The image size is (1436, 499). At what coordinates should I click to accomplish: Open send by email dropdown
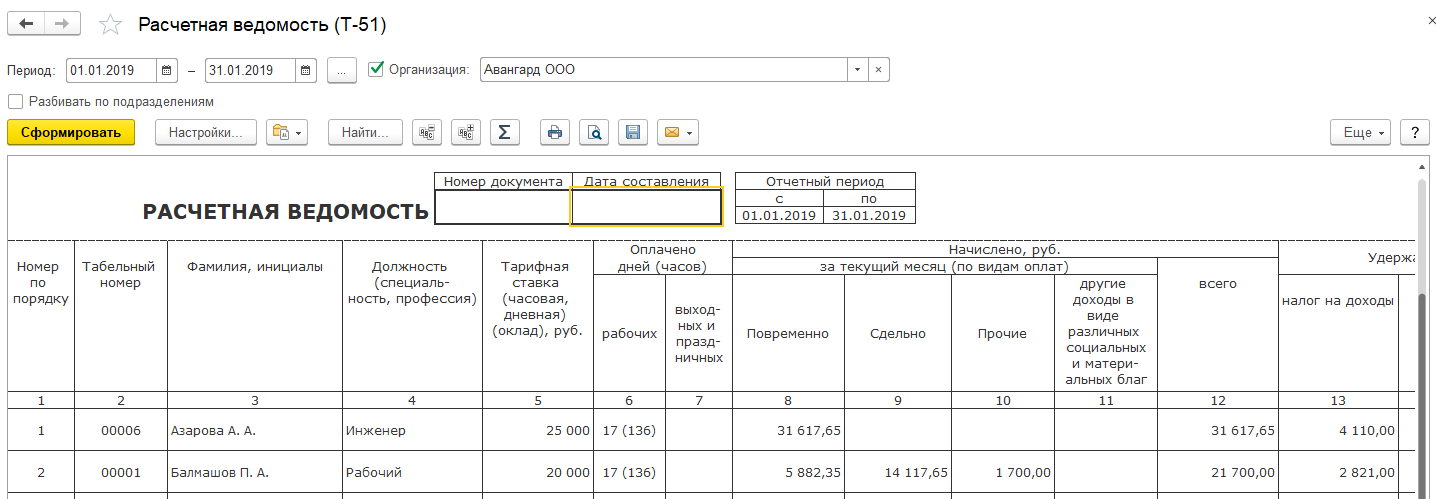(676, 132)
